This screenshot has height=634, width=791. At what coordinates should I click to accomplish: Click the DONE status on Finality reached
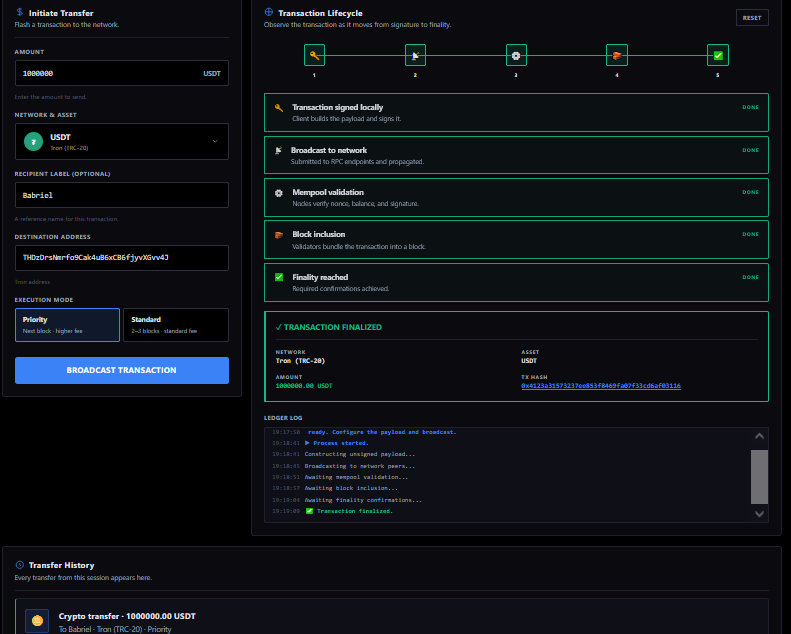(750, 277)
